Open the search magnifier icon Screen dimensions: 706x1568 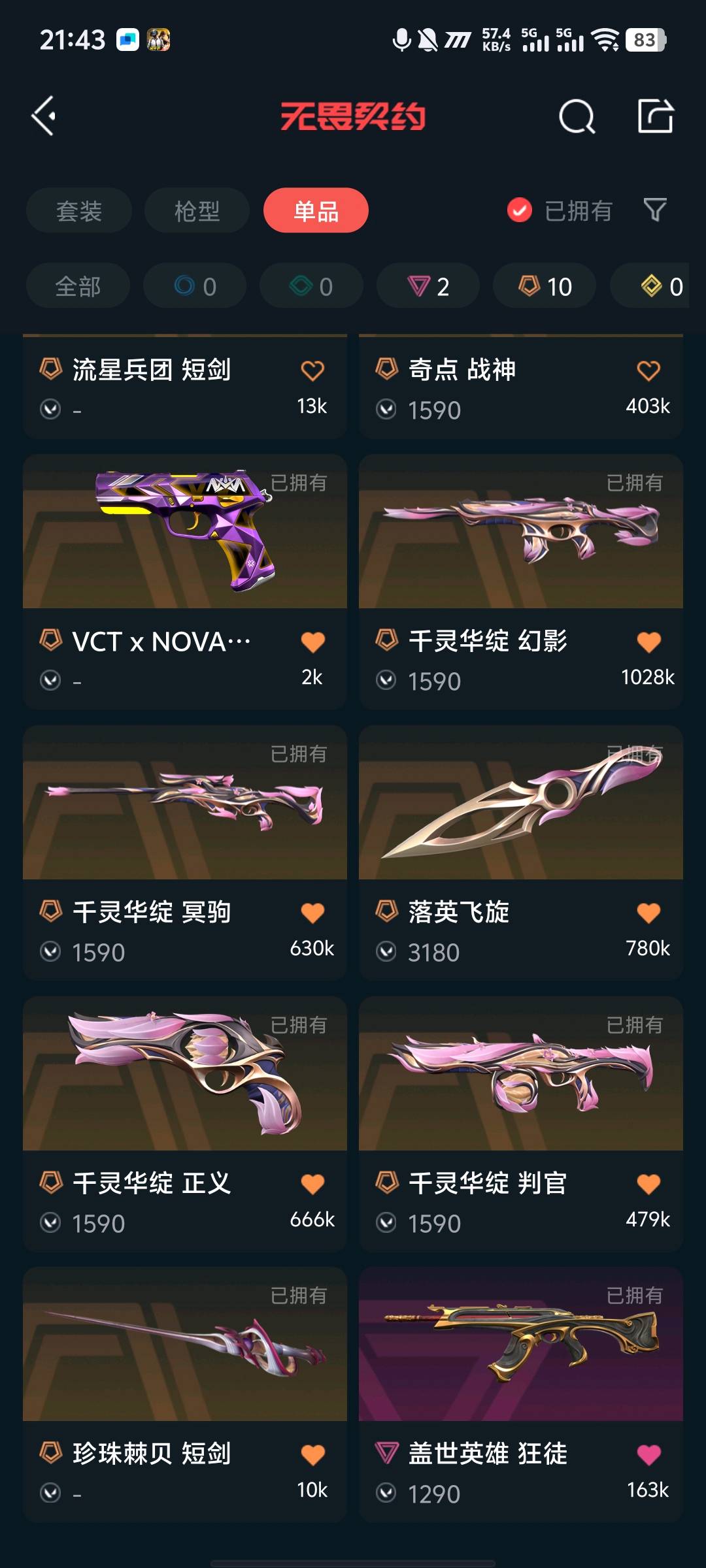[x=577, y=117]
